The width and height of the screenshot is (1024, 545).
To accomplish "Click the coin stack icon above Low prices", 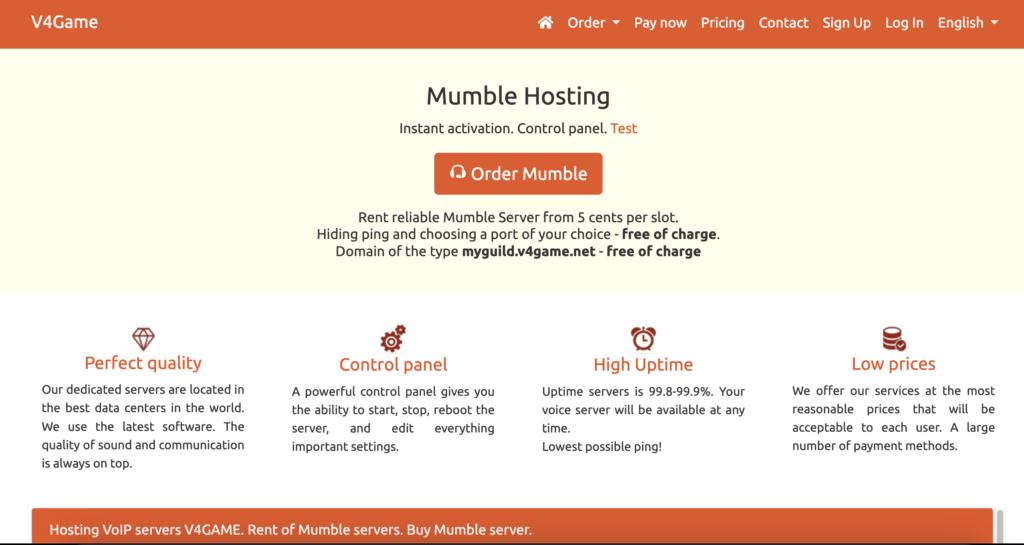I will (893, 338).
